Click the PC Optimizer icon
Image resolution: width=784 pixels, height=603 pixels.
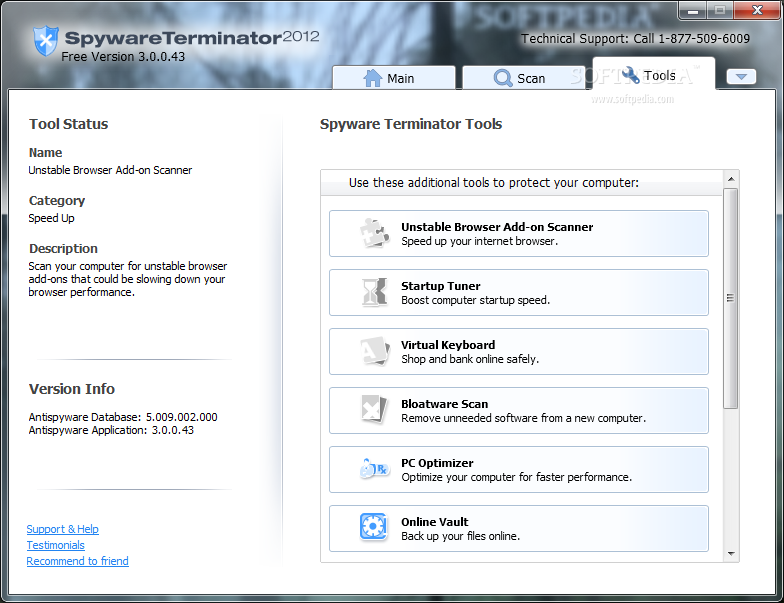click(x=374, y=468)
